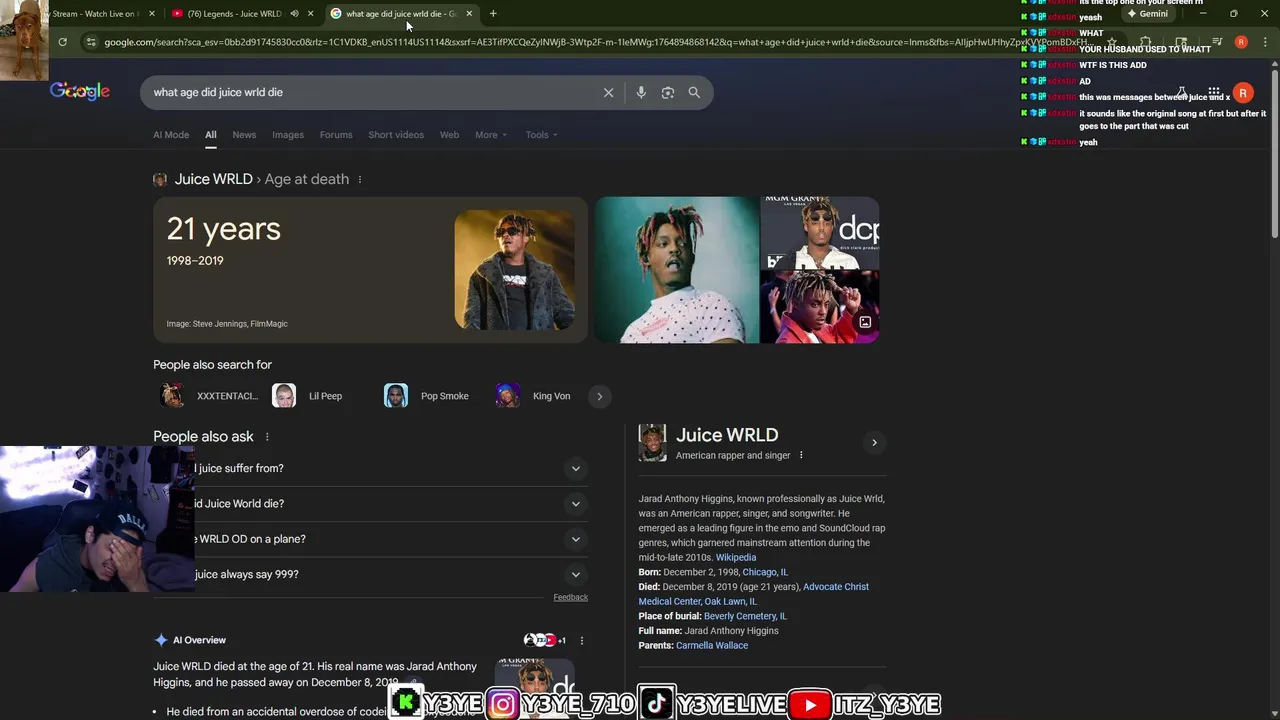Click the AI Overview sparkle icon
The image size is (1280, 720).
(161, 640)
